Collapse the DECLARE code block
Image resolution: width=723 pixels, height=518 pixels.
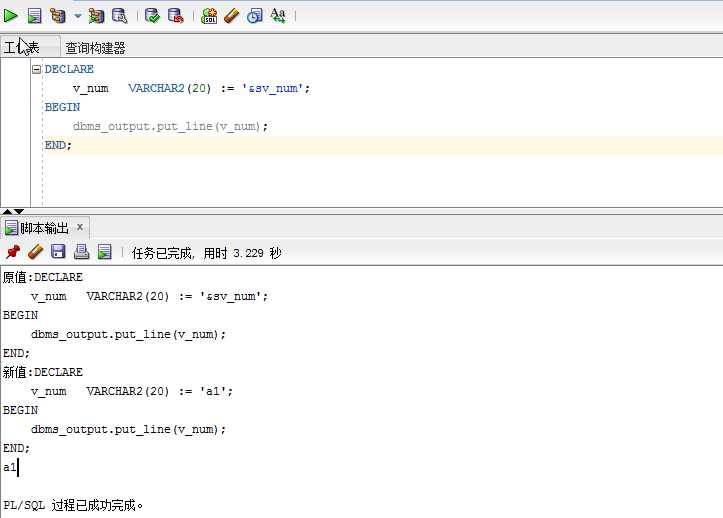click(x=36, y=69)
